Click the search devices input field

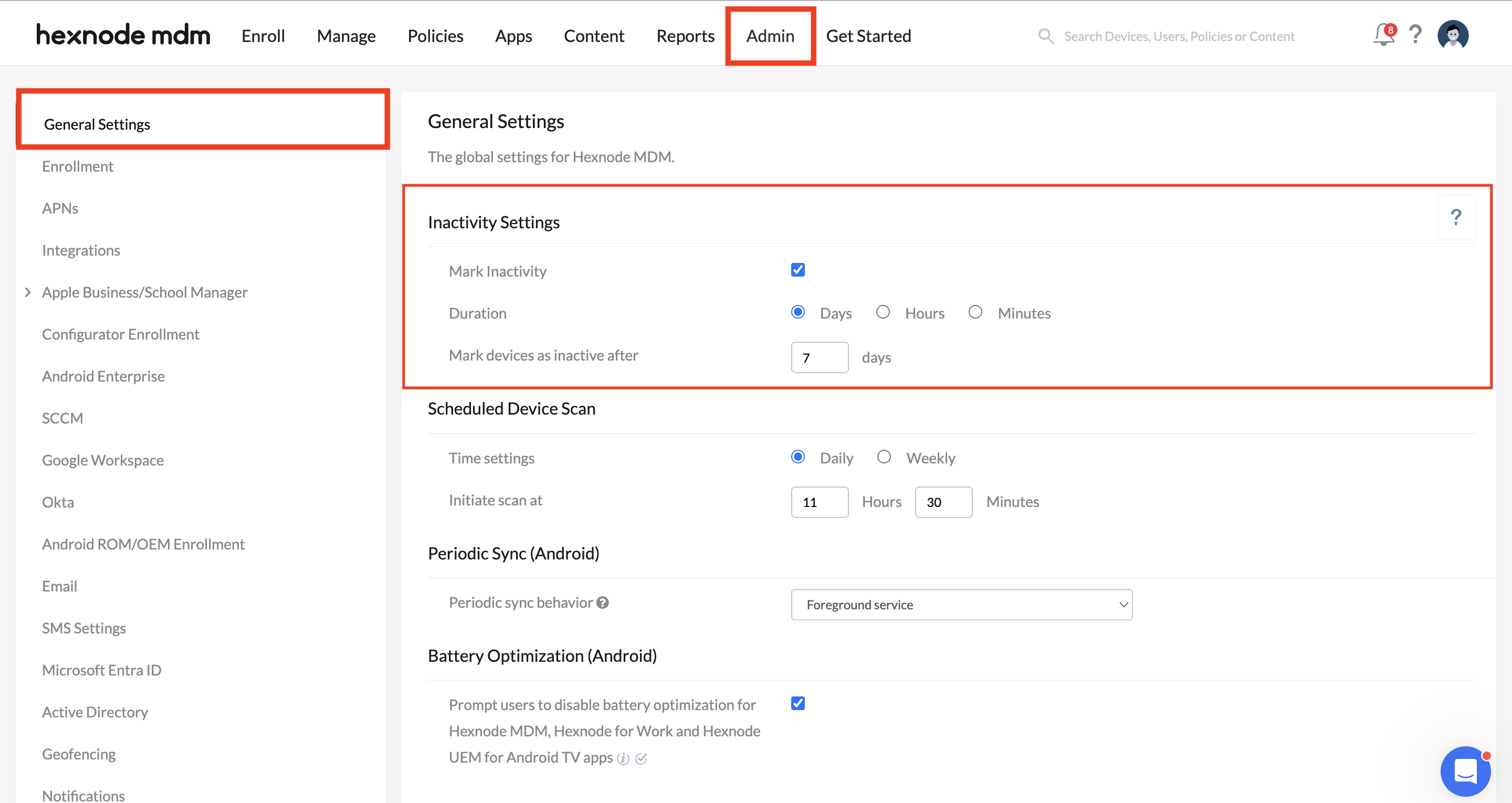(1179, 36)
